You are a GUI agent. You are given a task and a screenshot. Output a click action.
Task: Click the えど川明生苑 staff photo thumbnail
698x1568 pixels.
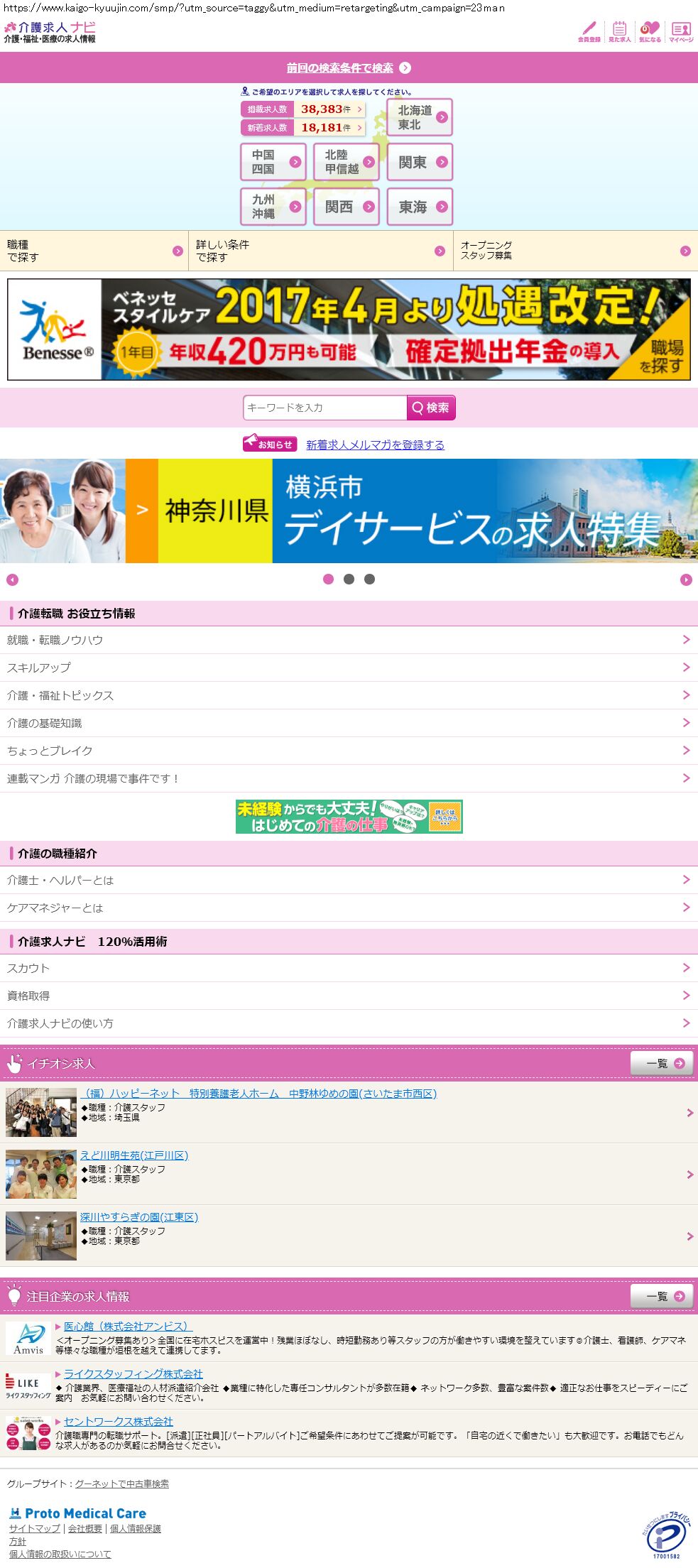pos(41,1175)
